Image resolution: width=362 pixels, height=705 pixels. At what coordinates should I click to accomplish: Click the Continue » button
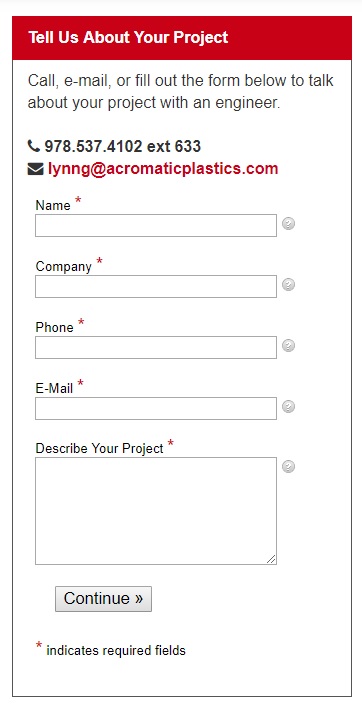point(103,598)
